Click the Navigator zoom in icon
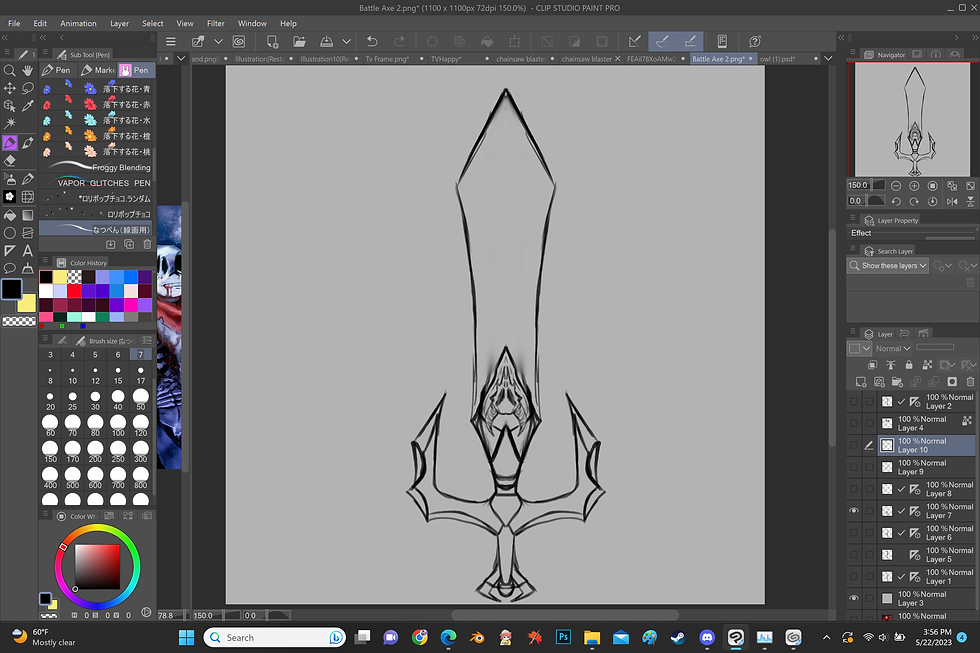980x653 pixels. (x=914, y=186)
